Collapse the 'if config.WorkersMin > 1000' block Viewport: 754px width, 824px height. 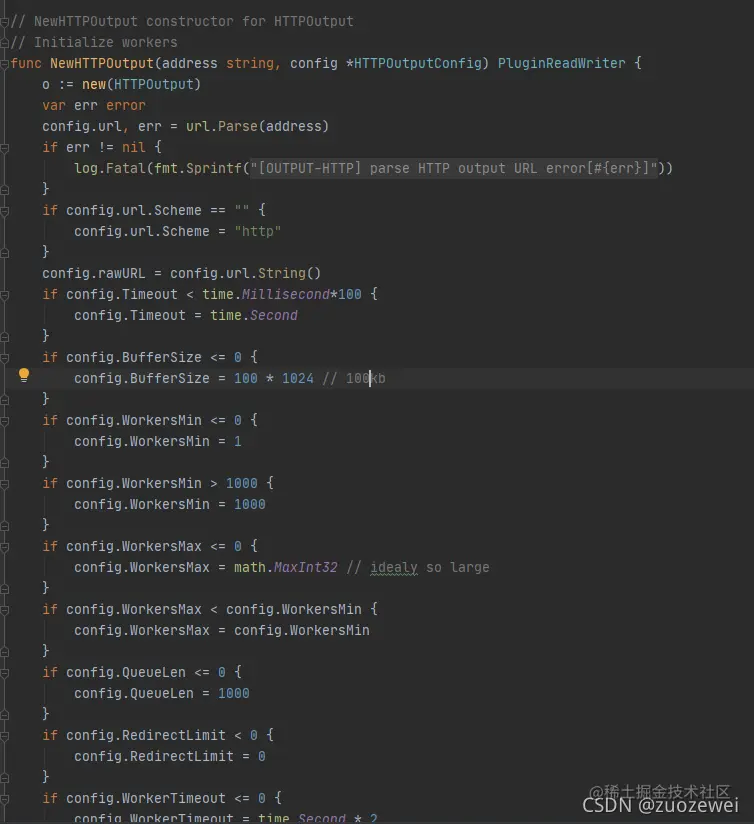pyautogui.click(x=5, y=485)
